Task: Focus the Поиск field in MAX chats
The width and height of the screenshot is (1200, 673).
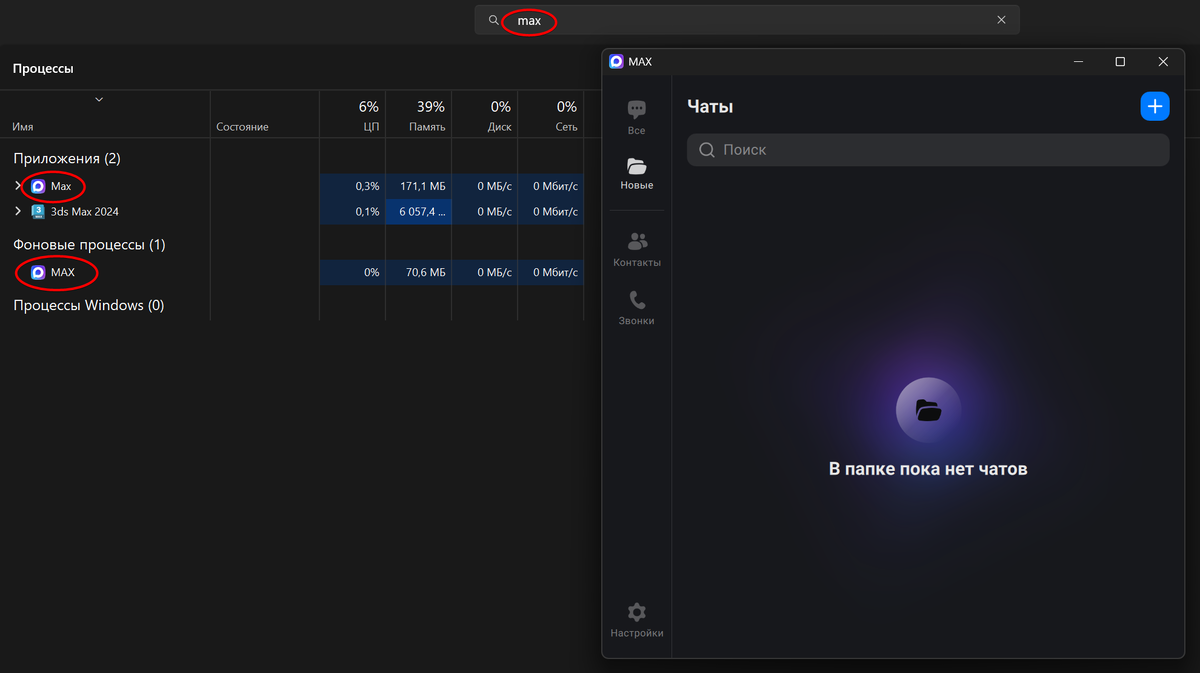Action: click(x=928, y=150)
